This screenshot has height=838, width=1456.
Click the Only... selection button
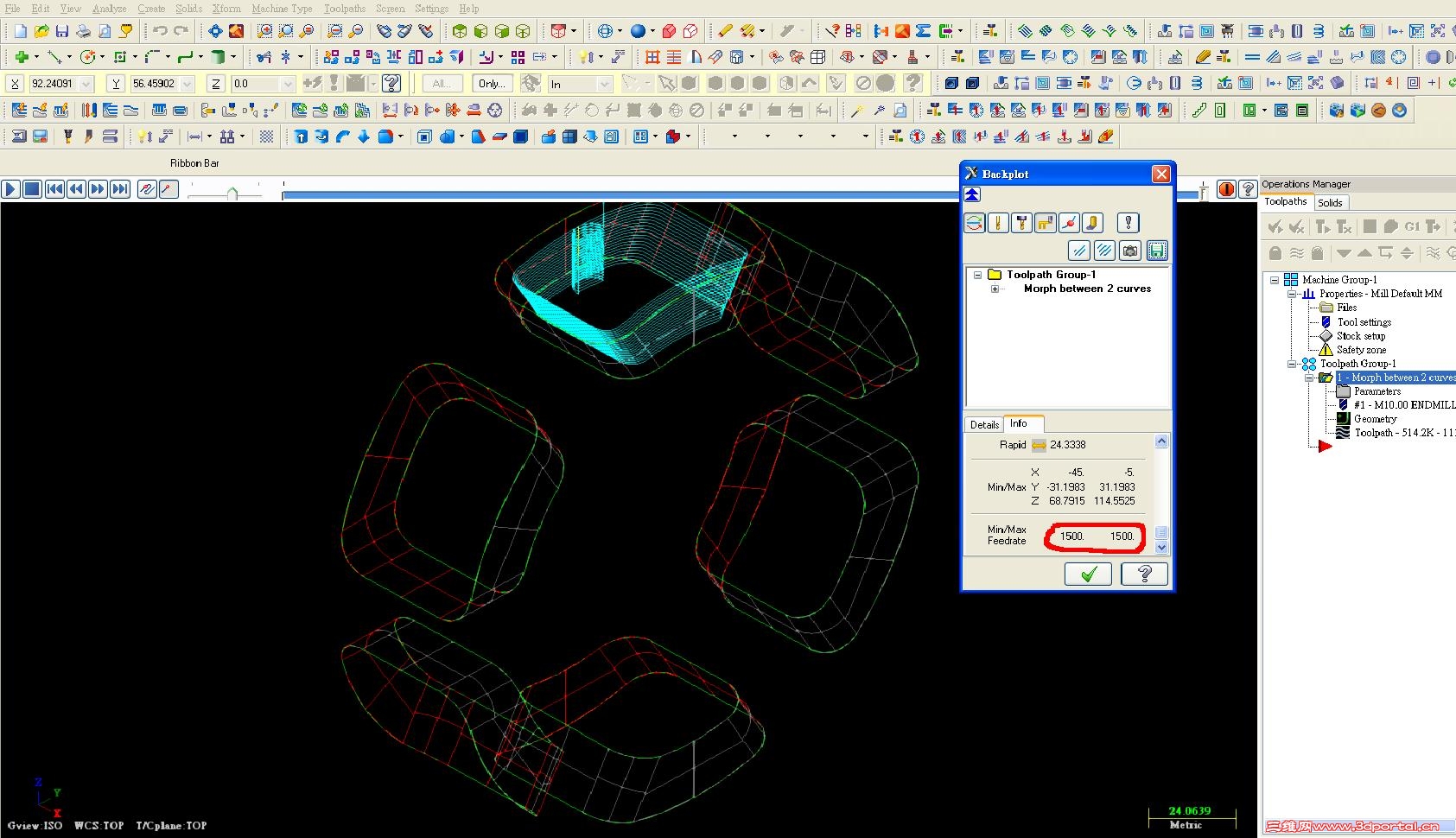coord(493,84)
